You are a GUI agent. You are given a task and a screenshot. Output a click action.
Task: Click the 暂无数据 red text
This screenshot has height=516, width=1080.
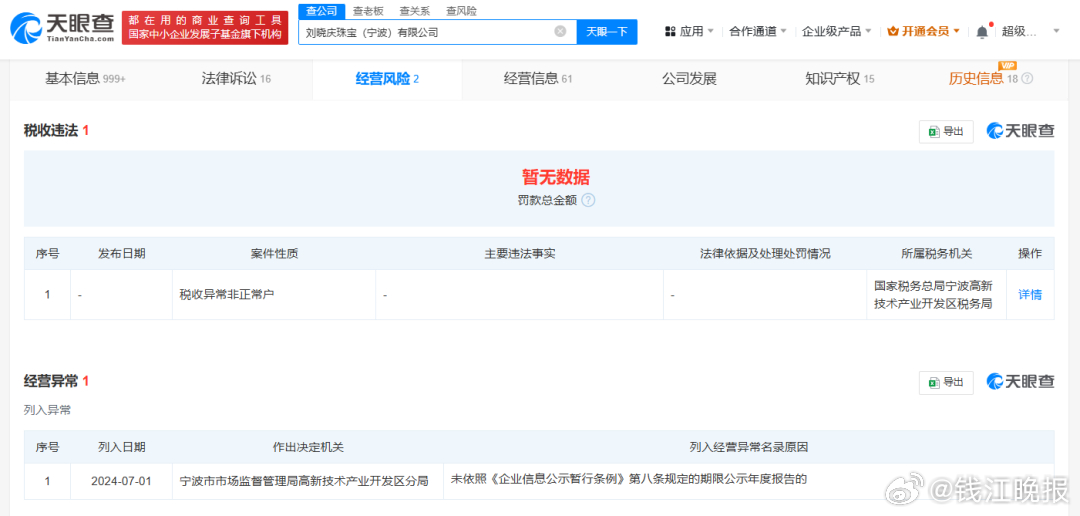point(556,178)
